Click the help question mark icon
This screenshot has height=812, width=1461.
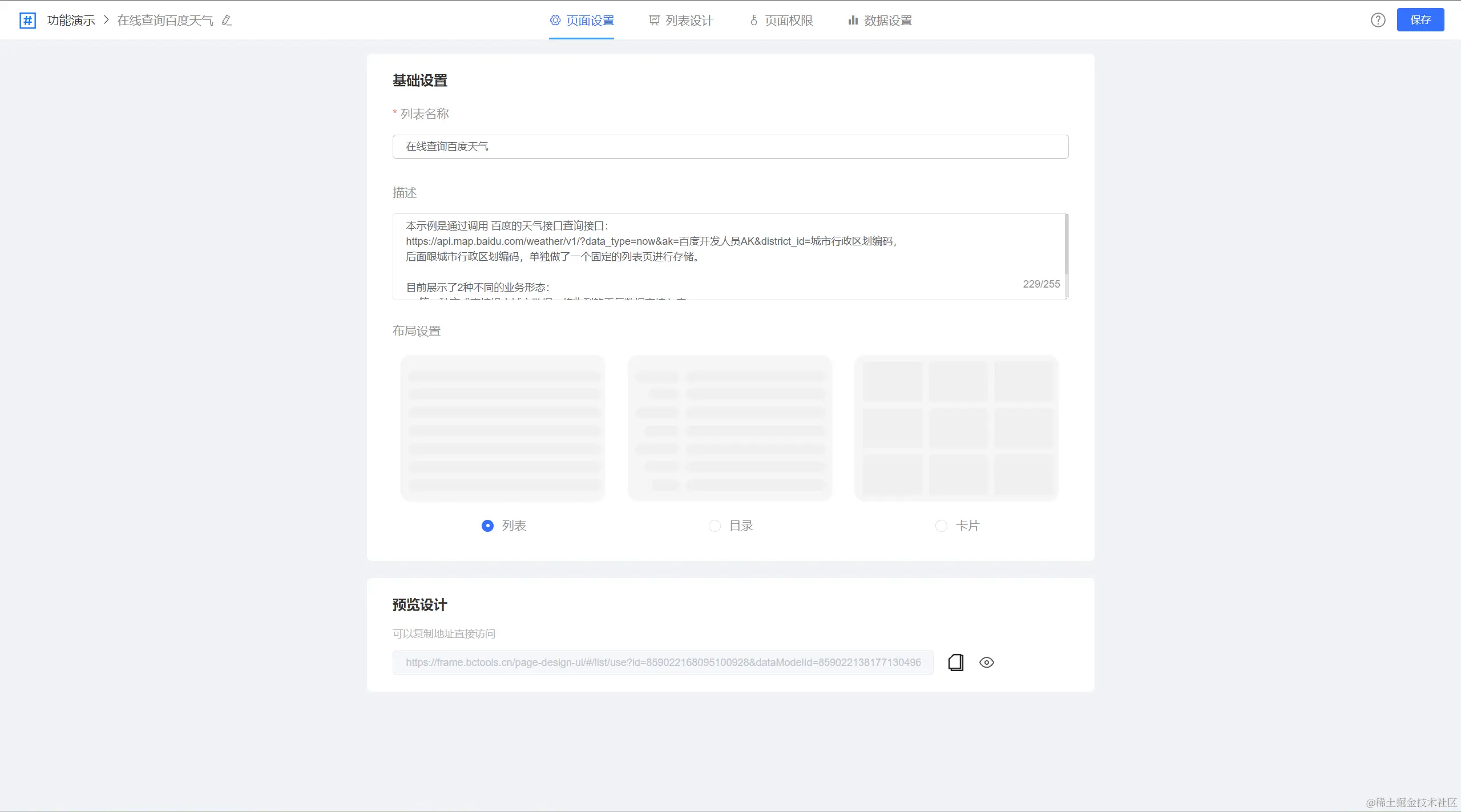[x=1378, y=20]
